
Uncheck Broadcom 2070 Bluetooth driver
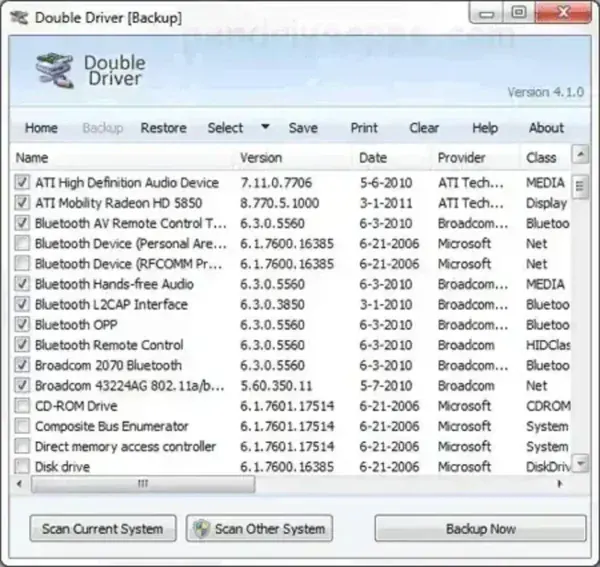click(22, 365)
